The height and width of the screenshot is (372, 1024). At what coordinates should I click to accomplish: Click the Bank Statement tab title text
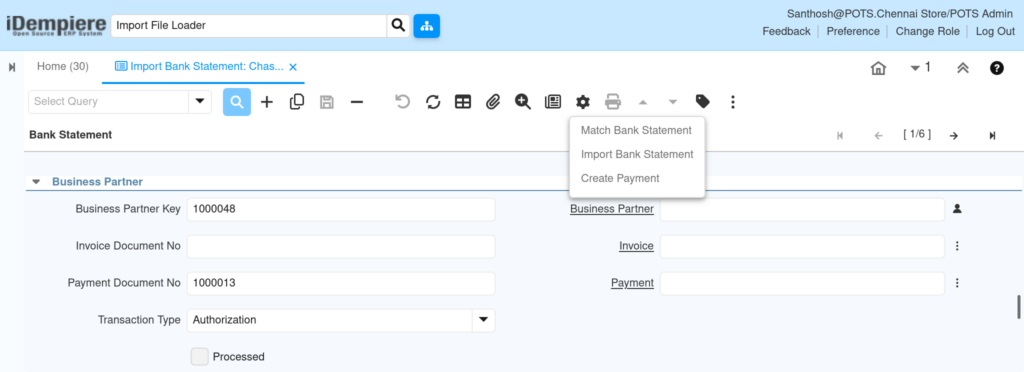tap(71, 134)
